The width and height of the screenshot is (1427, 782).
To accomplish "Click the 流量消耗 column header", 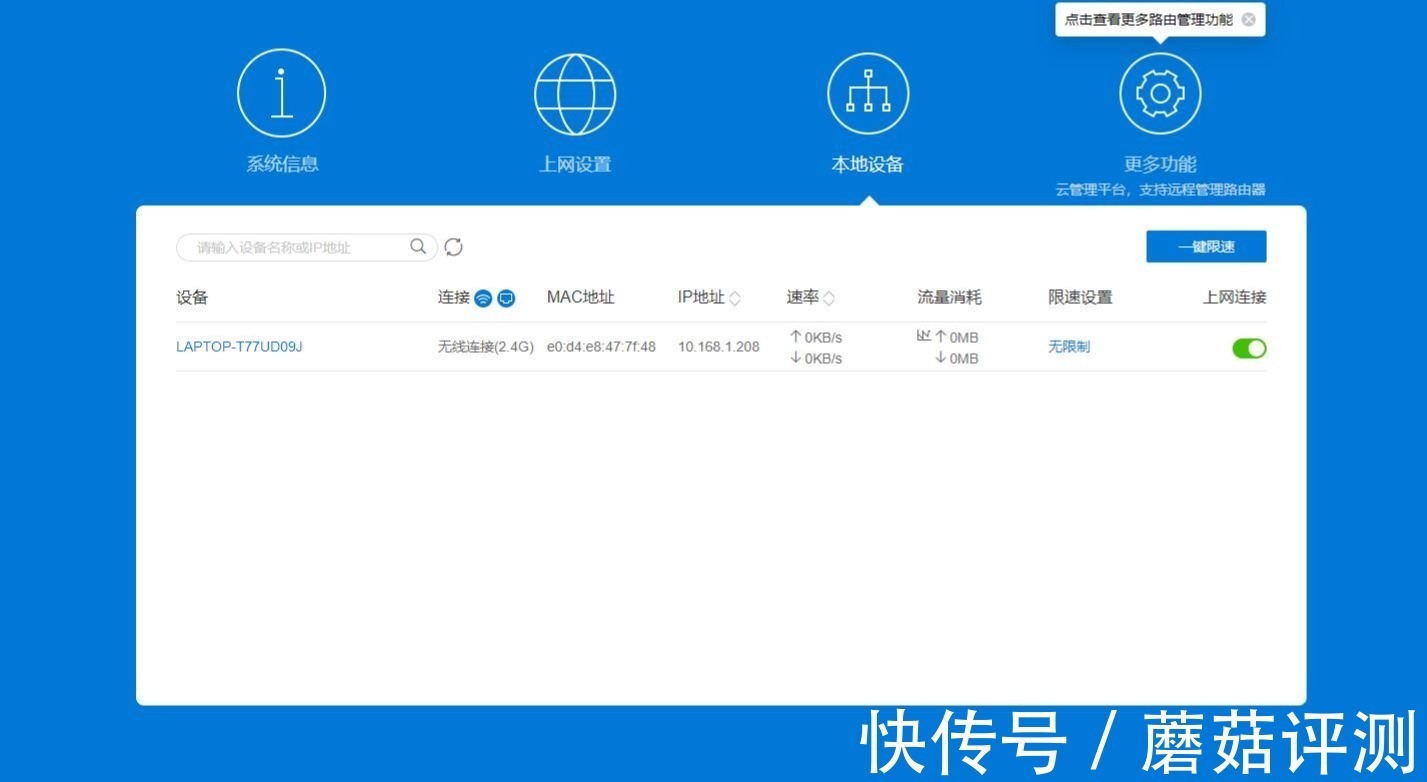I will (950, 298).
